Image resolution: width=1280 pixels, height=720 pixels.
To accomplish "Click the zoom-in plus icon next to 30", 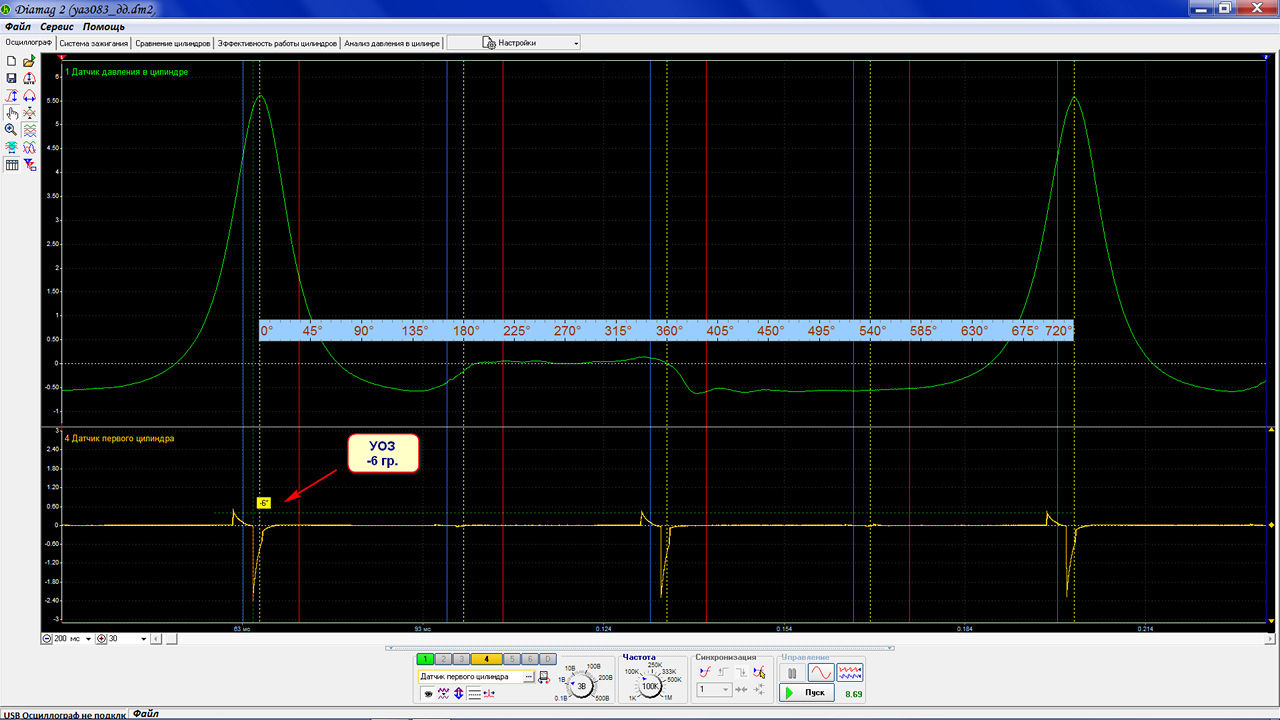I will 102,638.
